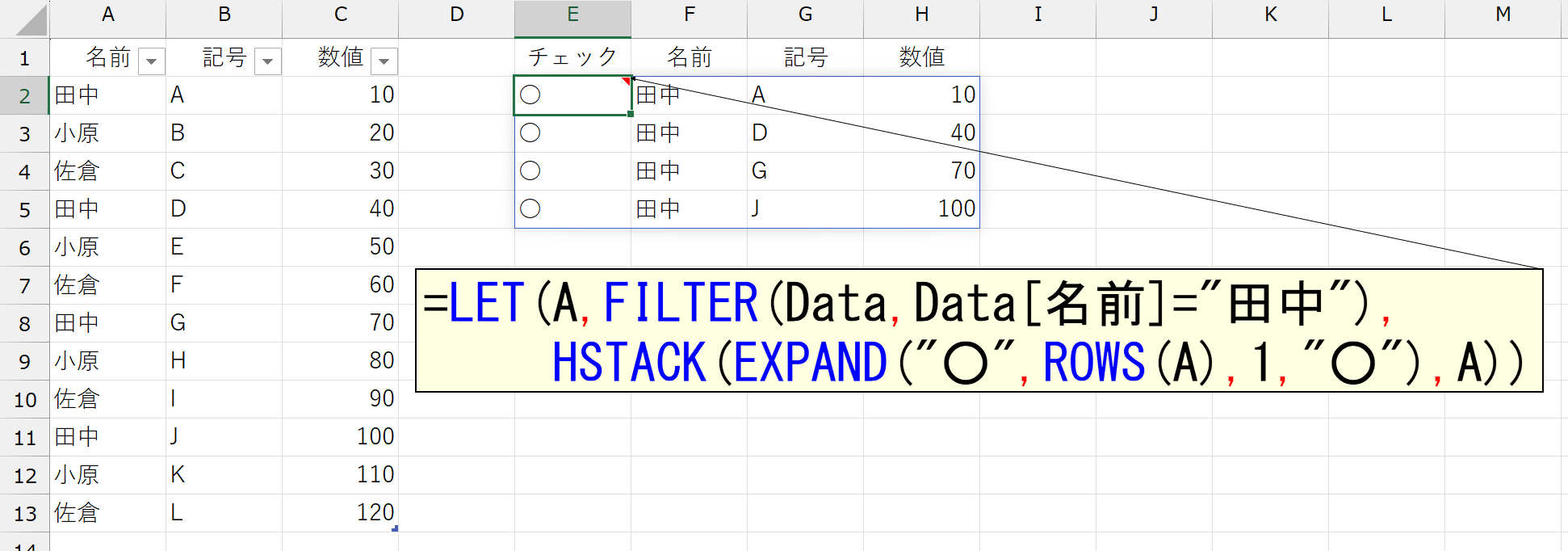Select cell containing 120 in column C

[x=340, y=513]
